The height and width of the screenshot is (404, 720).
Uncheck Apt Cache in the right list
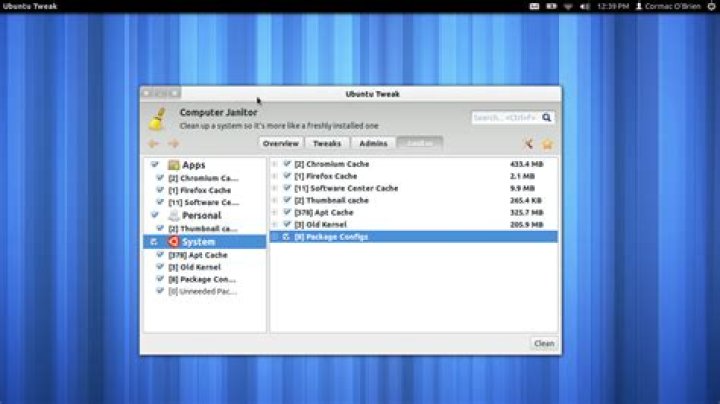[287, 212]
